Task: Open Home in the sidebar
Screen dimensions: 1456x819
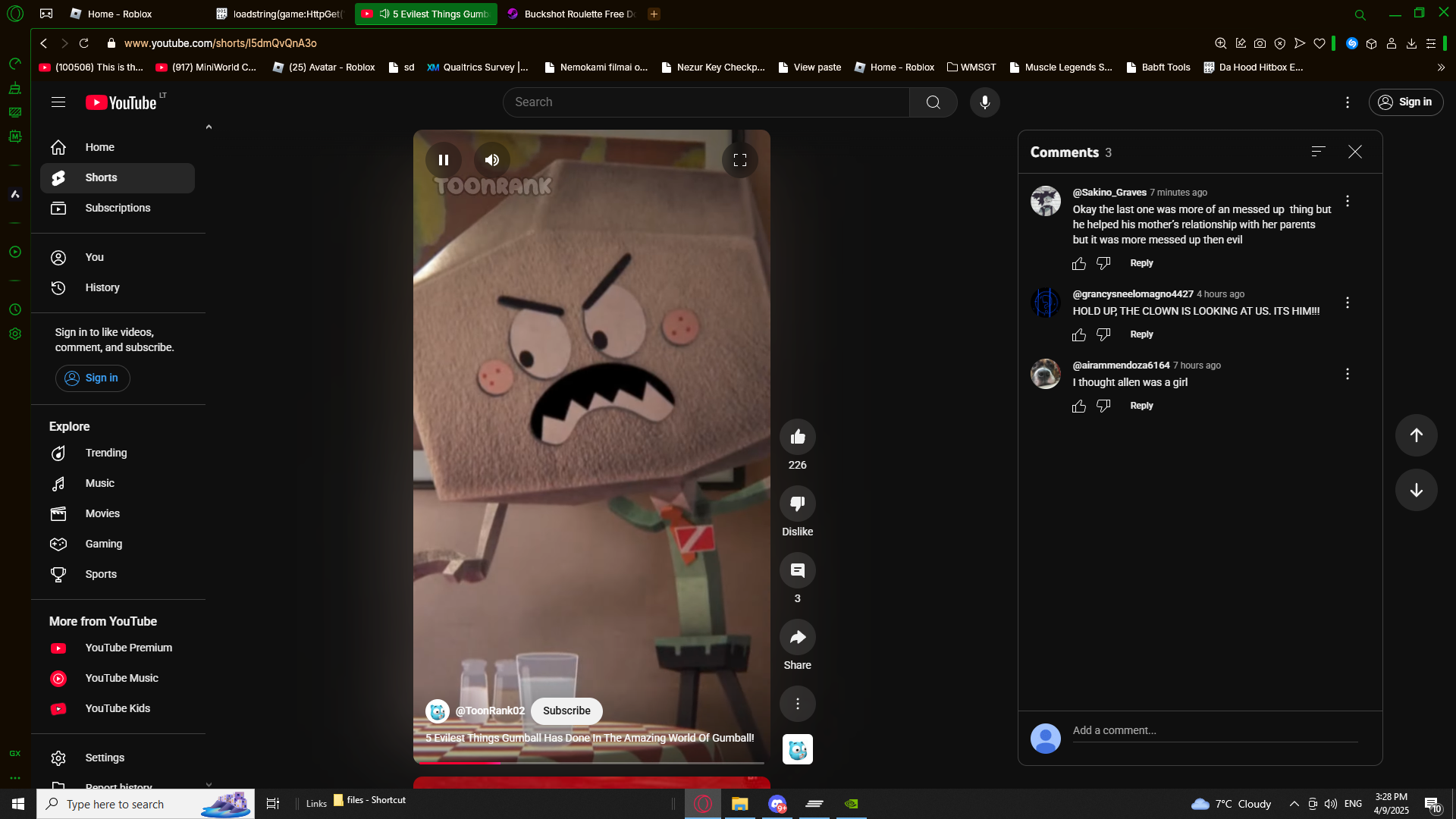Action: tap(118, 147)
